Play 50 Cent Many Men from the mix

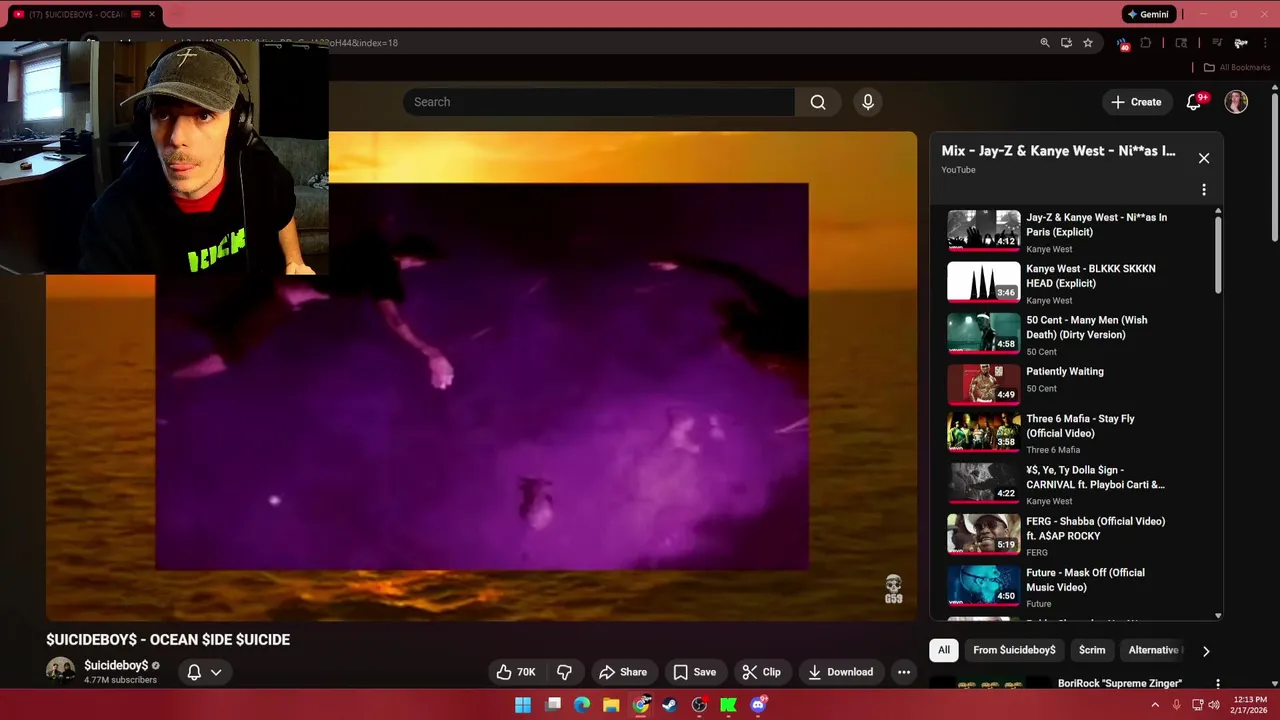pyautogui.click(x=1076, y=334)
